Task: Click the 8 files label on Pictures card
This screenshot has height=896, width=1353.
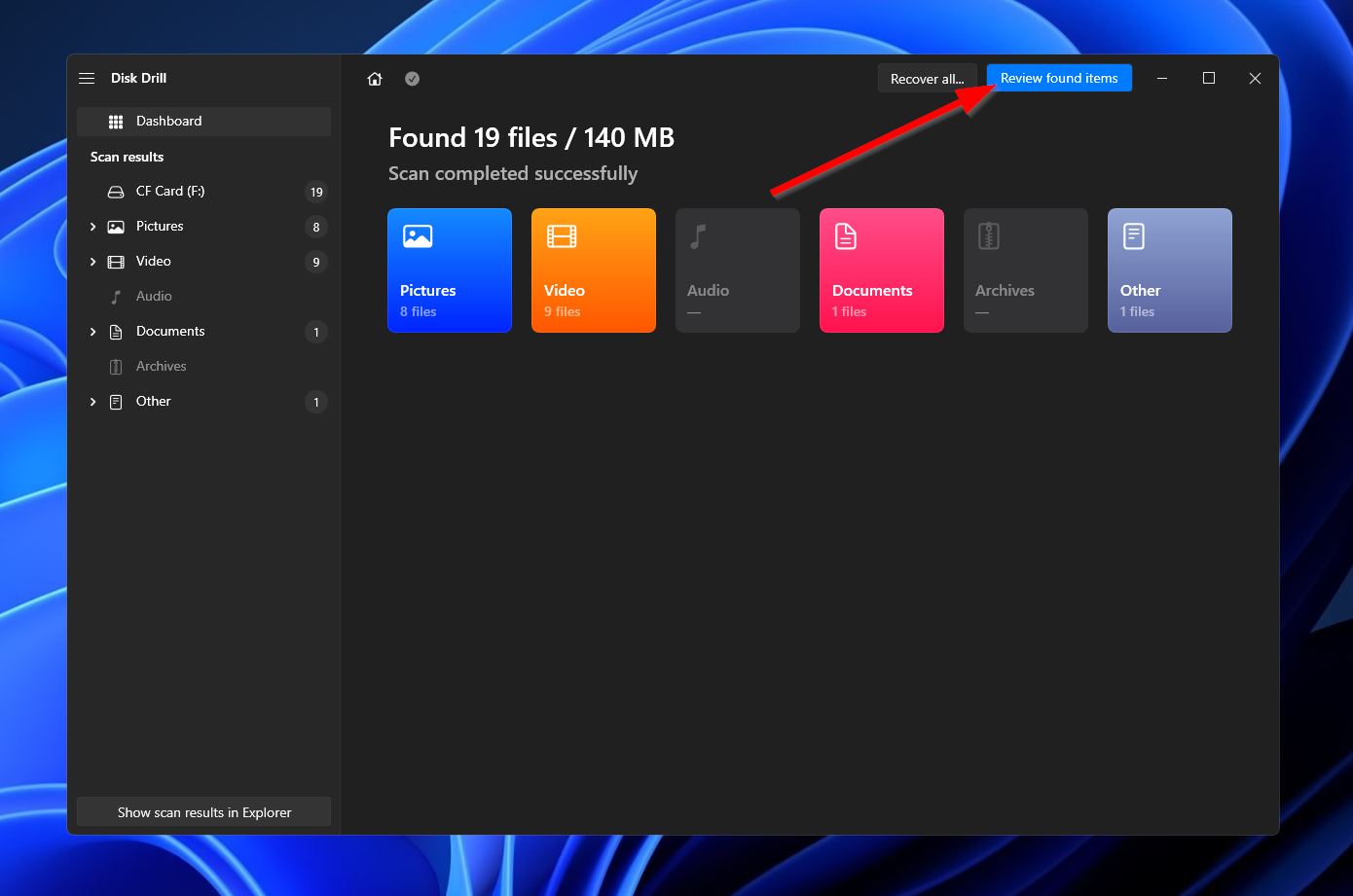Action: (419, 311)
